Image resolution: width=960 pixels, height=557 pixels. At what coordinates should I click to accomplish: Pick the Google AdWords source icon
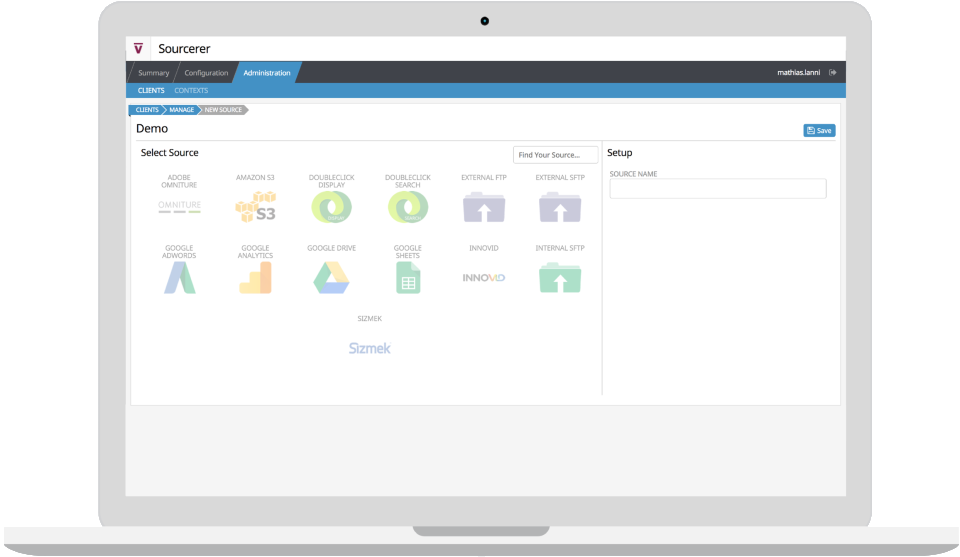pyautogui.click(x=179, y=278)
